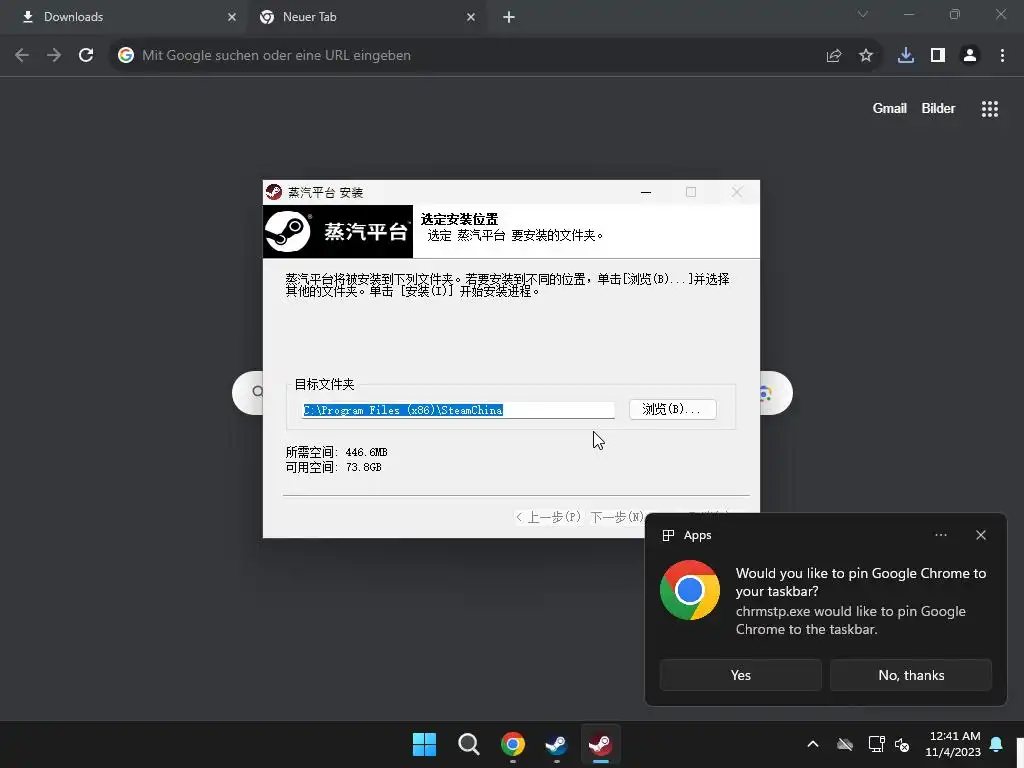Click the muted volume tray icon
Screen dimensions: 1024x768
coord(903,744)
